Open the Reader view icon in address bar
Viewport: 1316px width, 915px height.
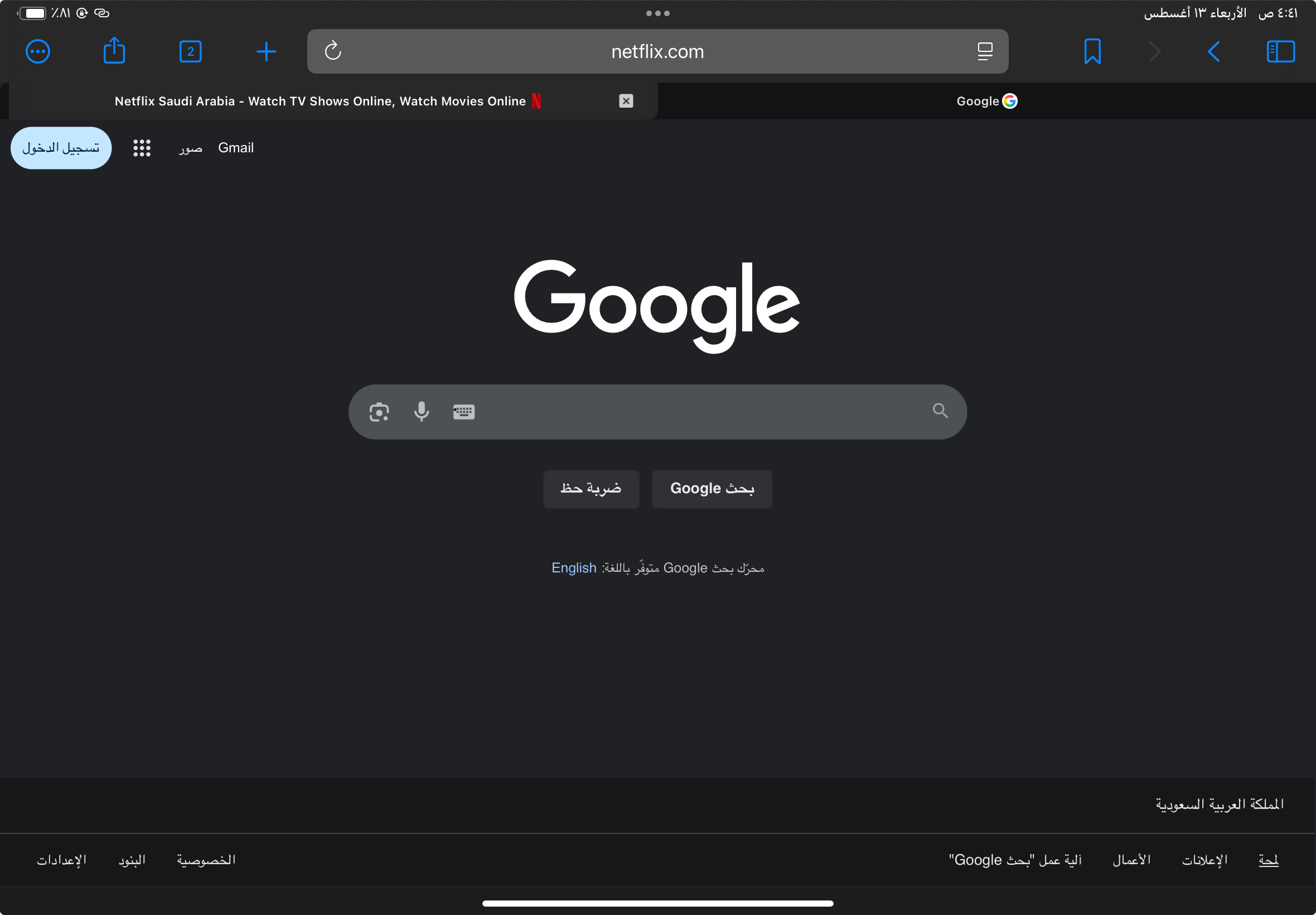(x=985, y=51)
